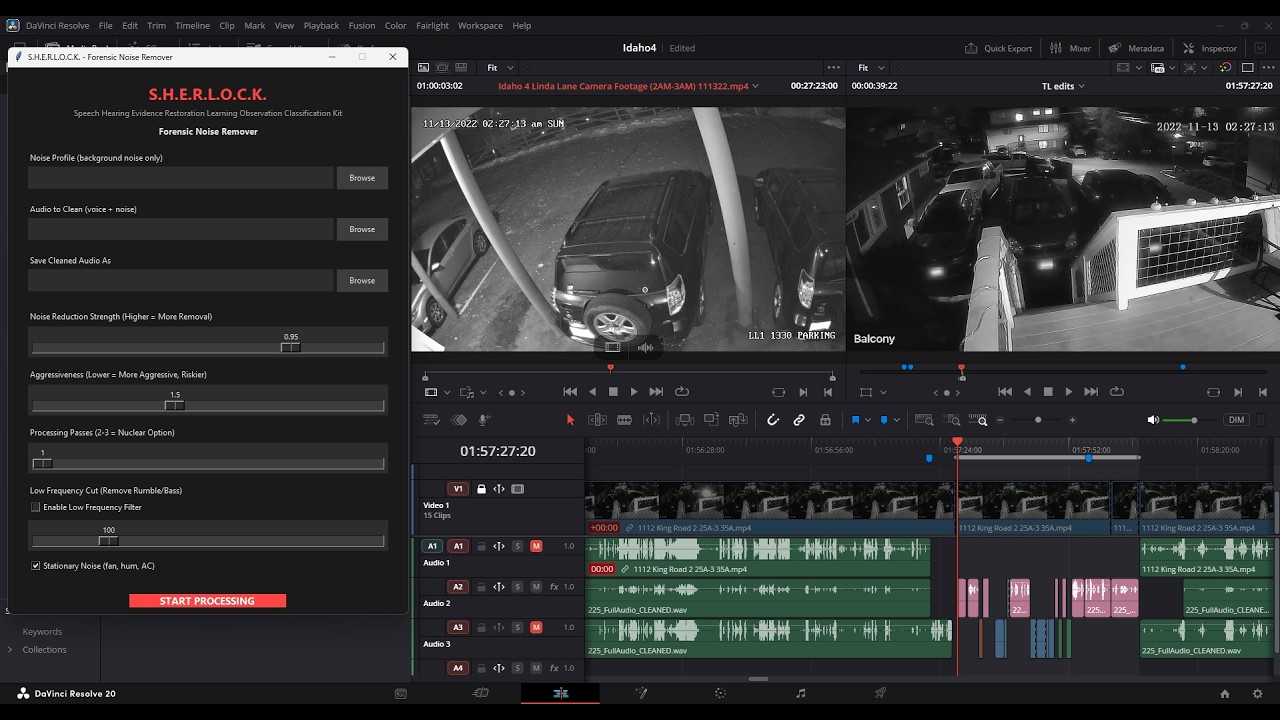1280x720 pixels.
Task: Toggle the DIM audio button
Action: point(1237,420)
